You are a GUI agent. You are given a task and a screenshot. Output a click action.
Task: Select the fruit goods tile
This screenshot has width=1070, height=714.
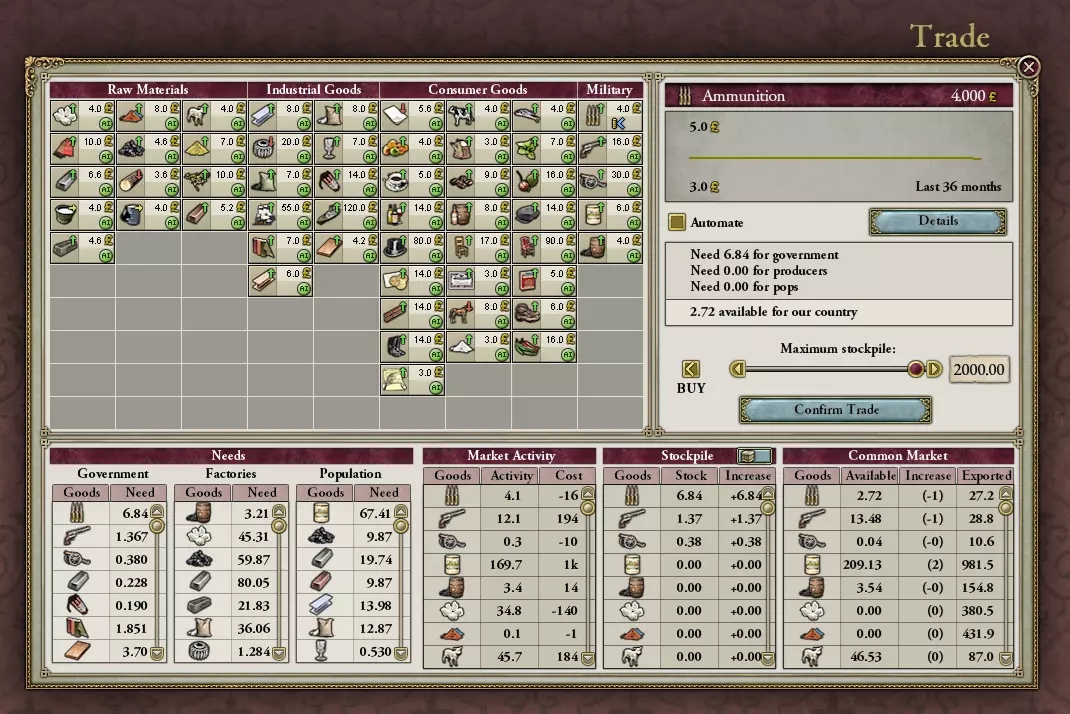click(x=413, y=149)
